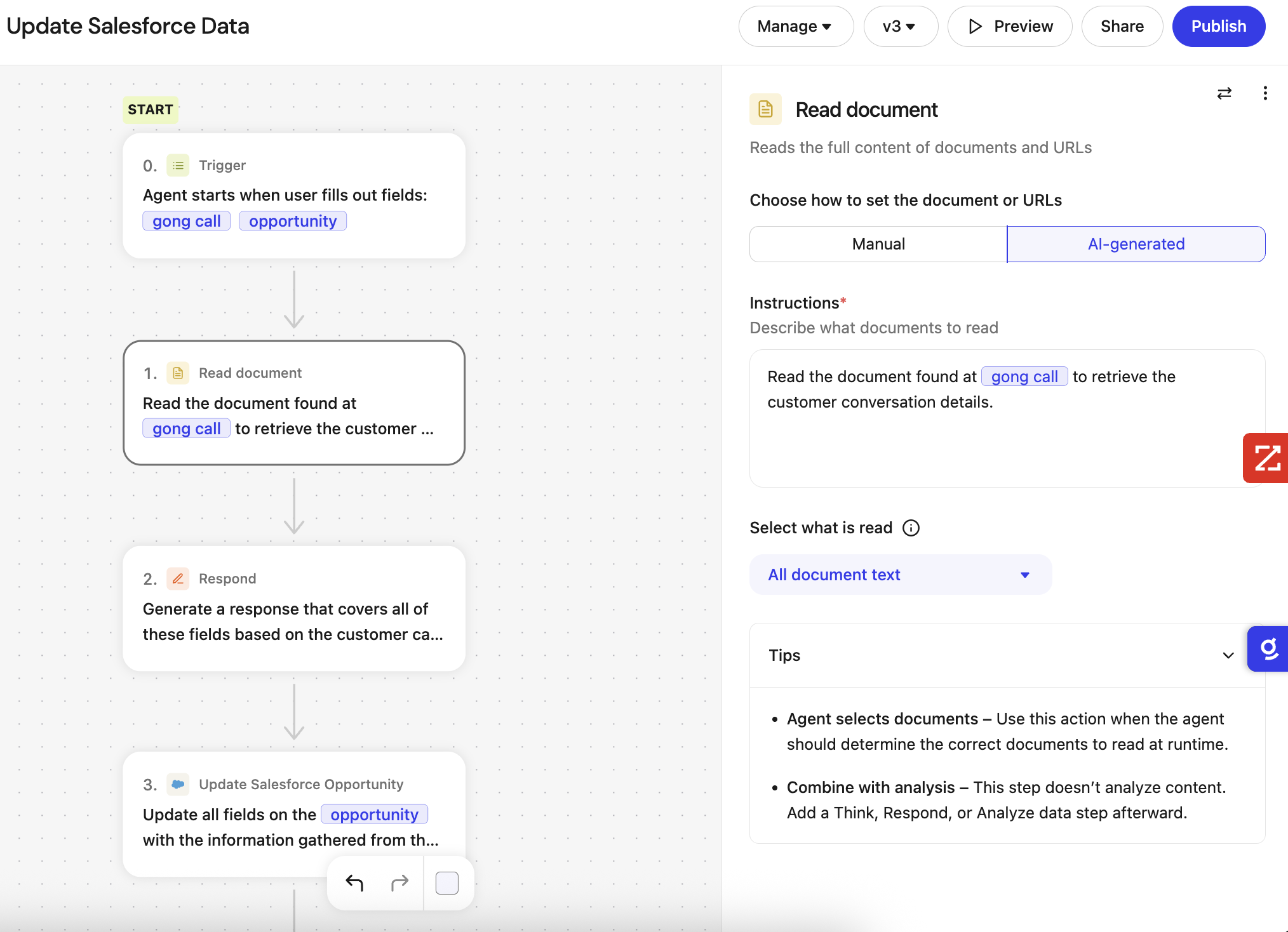Screen dimensions: 1288x932
Task: Click the Update Salesforce Data title
Action: [x=128, y=26]
